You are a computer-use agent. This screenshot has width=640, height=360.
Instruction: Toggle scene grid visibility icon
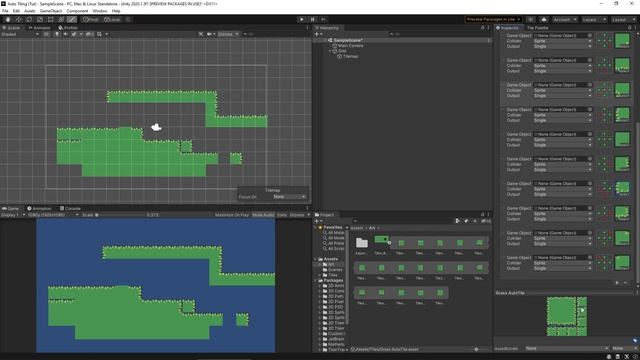point(99,34)
